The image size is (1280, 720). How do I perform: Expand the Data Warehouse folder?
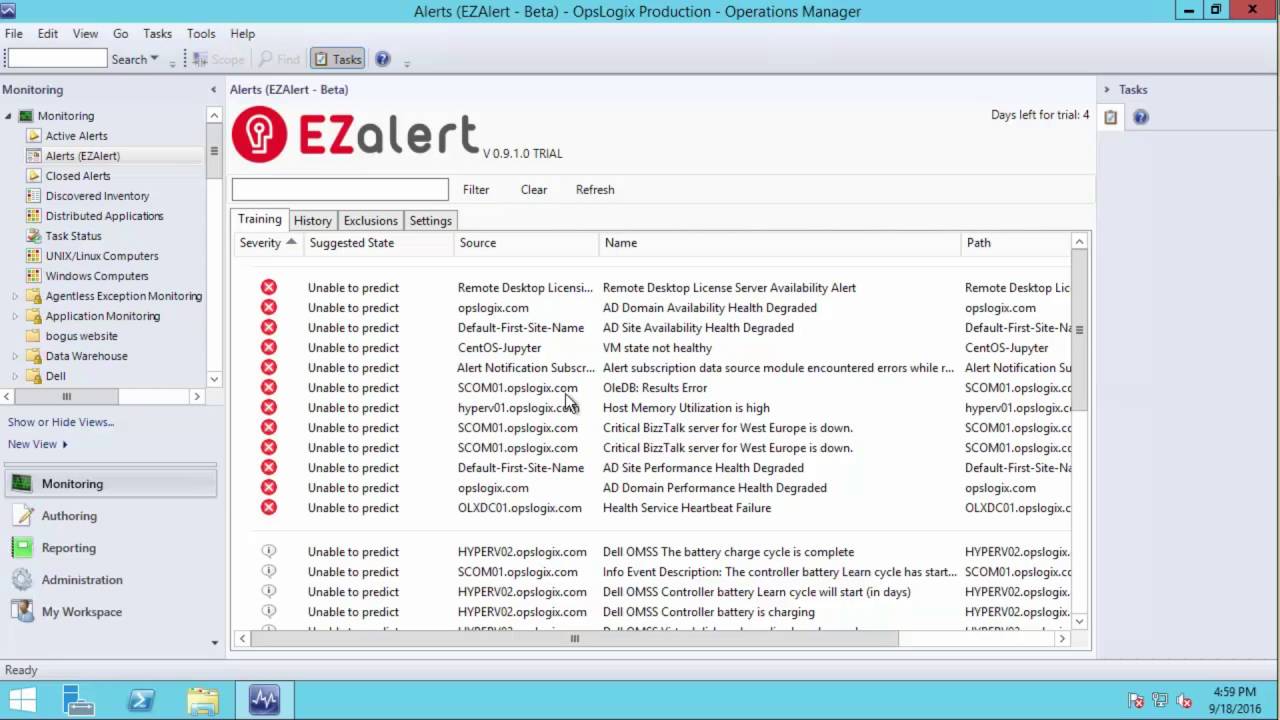[x=15, y=356]
